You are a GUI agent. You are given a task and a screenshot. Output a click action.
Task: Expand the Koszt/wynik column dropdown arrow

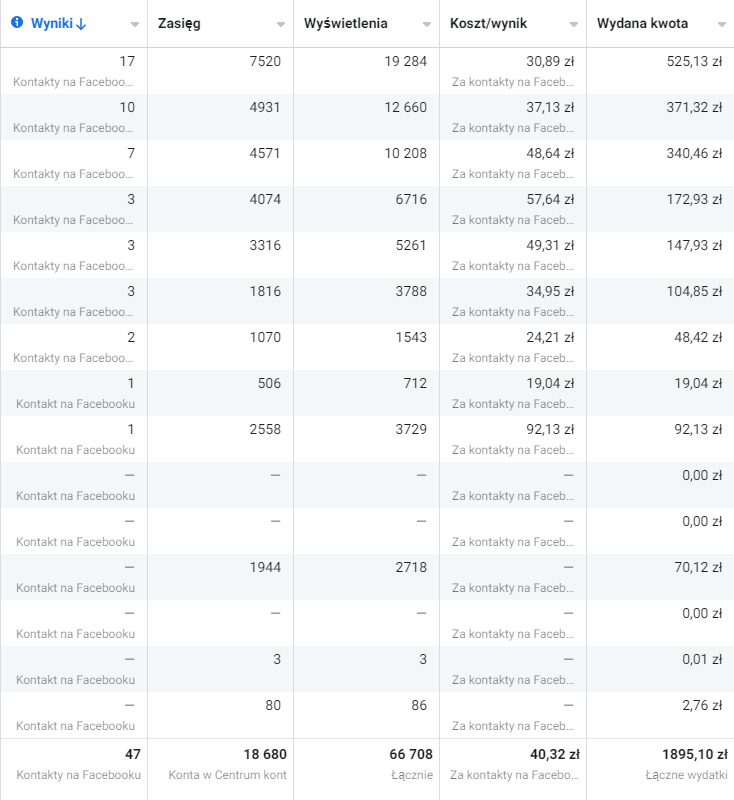pyautogui.click(x=574, y=24)
